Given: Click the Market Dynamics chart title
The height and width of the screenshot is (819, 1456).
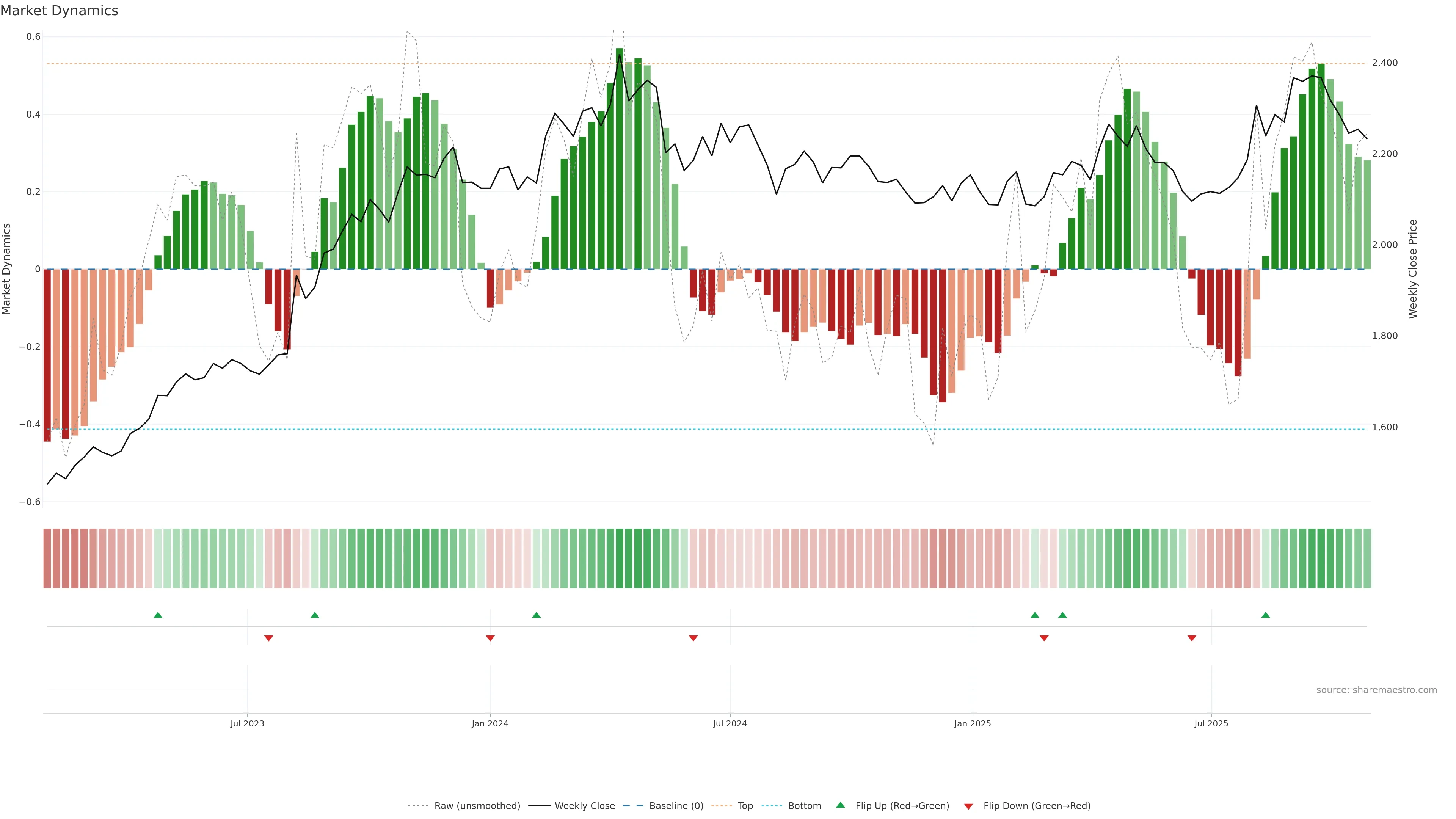Looking at the screenshot, I should tap(60, 11).
